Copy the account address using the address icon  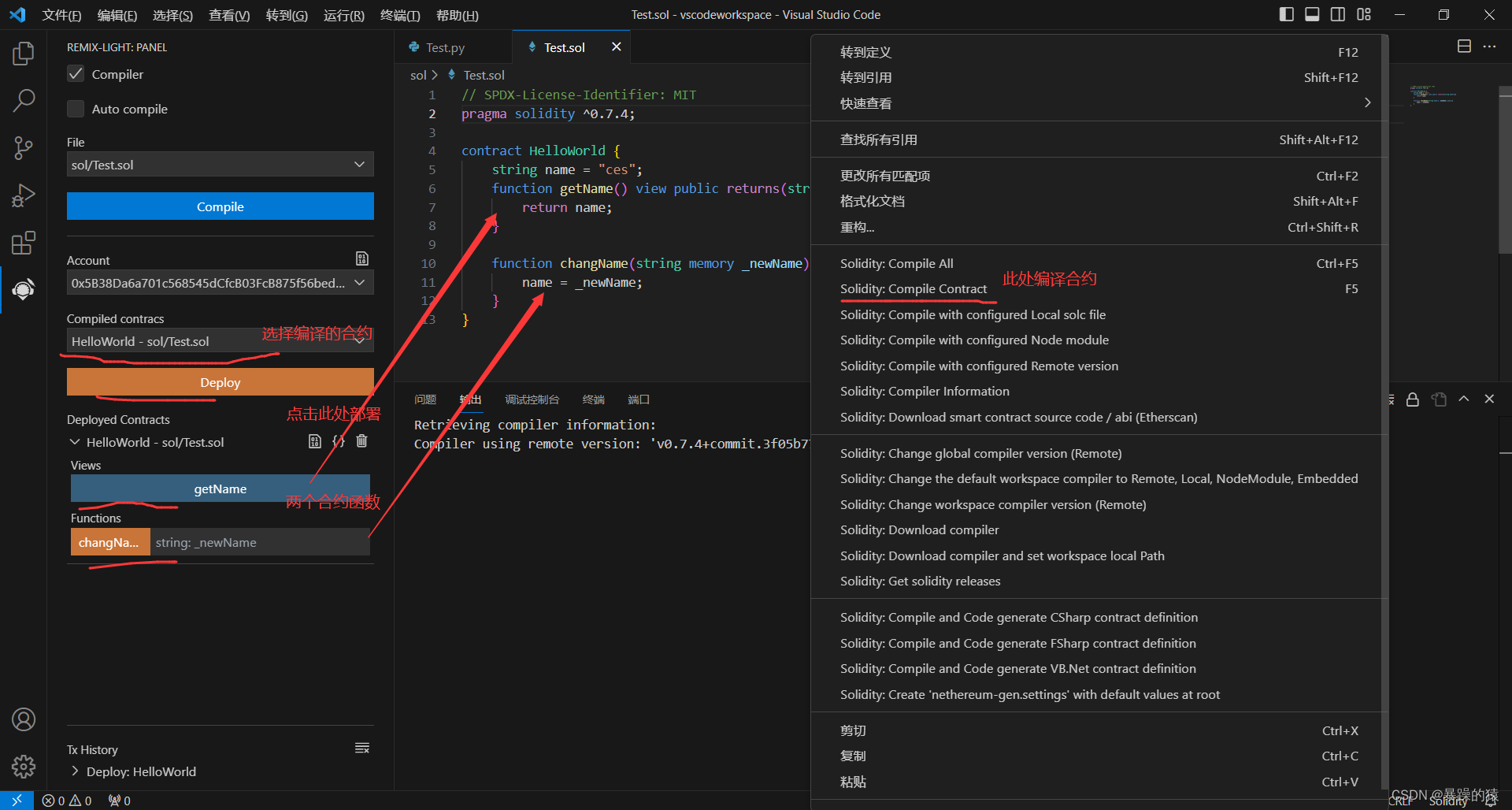click(x=361, y=258)
